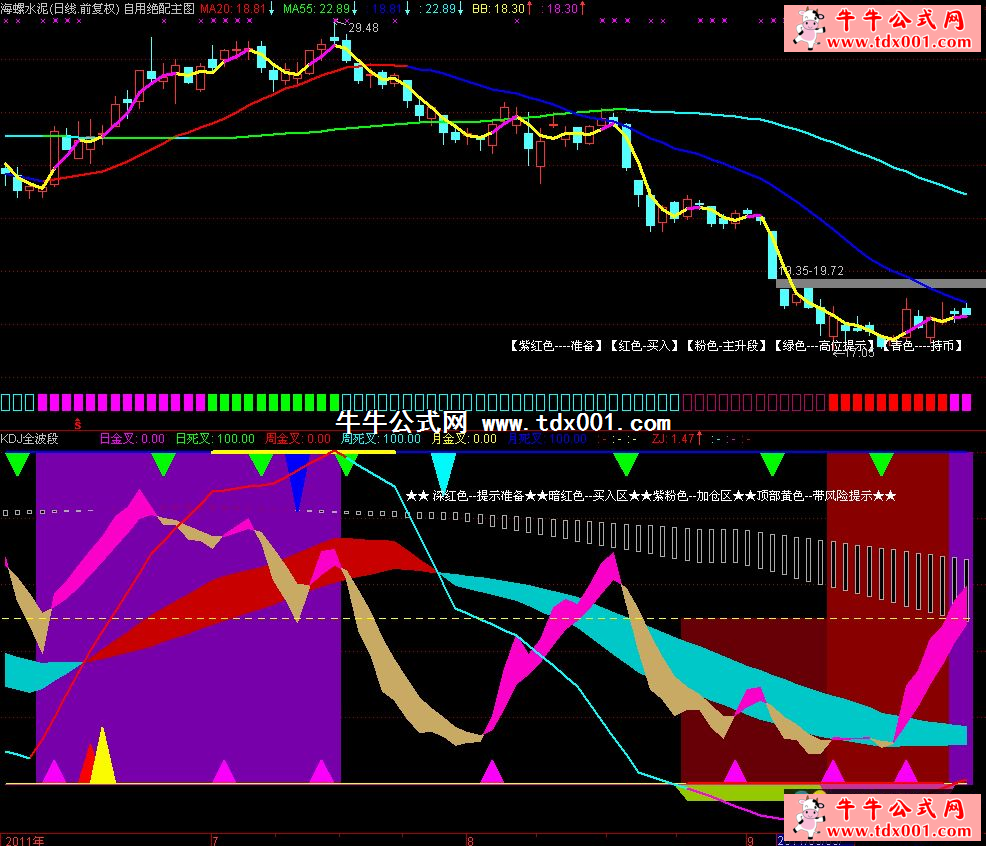Click the 日死叉 100.00 indicator reading
The image size is (986, 846).
[214, 438]
